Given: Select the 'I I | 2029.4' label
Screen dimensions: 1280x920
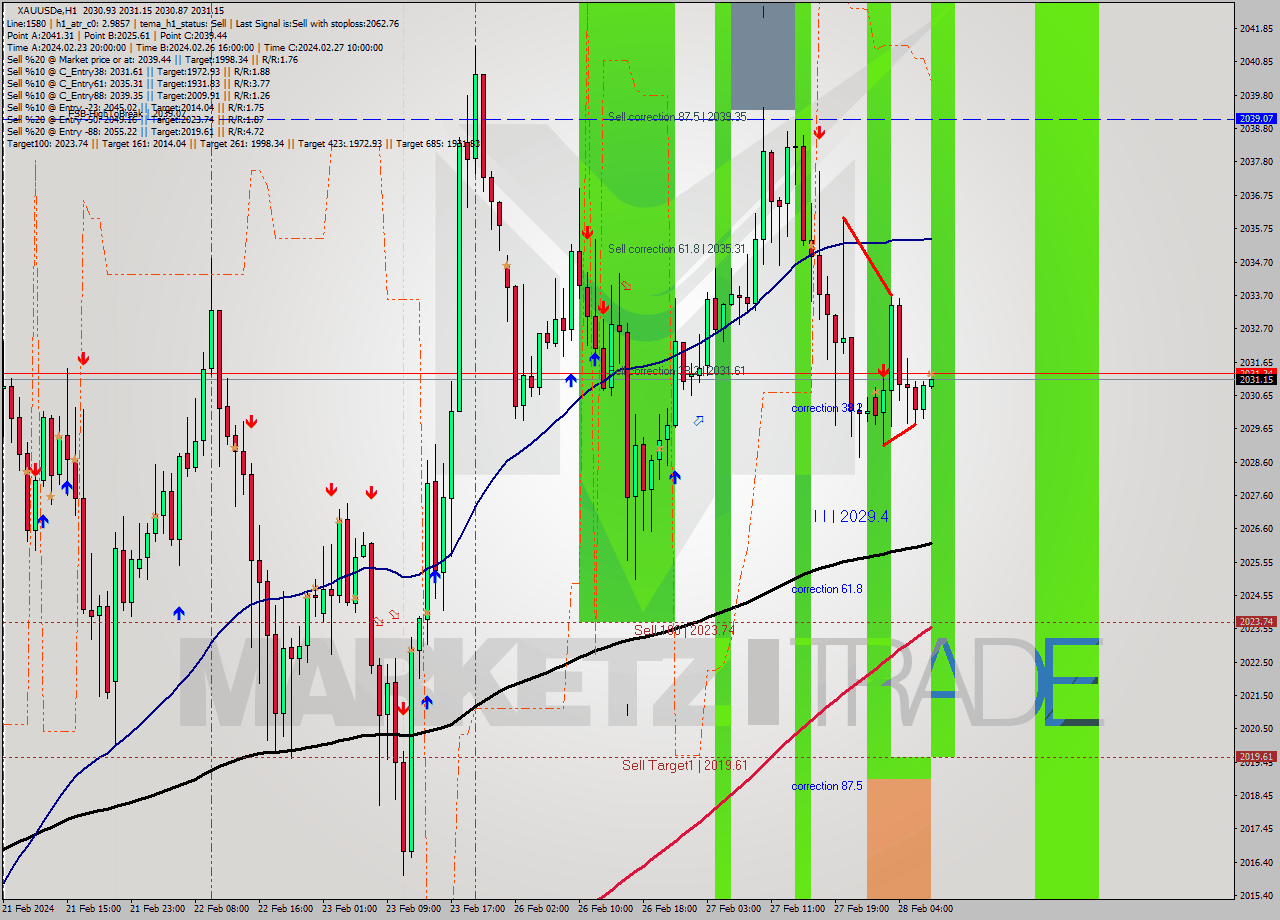Looking at the screenshot, I should [850, 516].
